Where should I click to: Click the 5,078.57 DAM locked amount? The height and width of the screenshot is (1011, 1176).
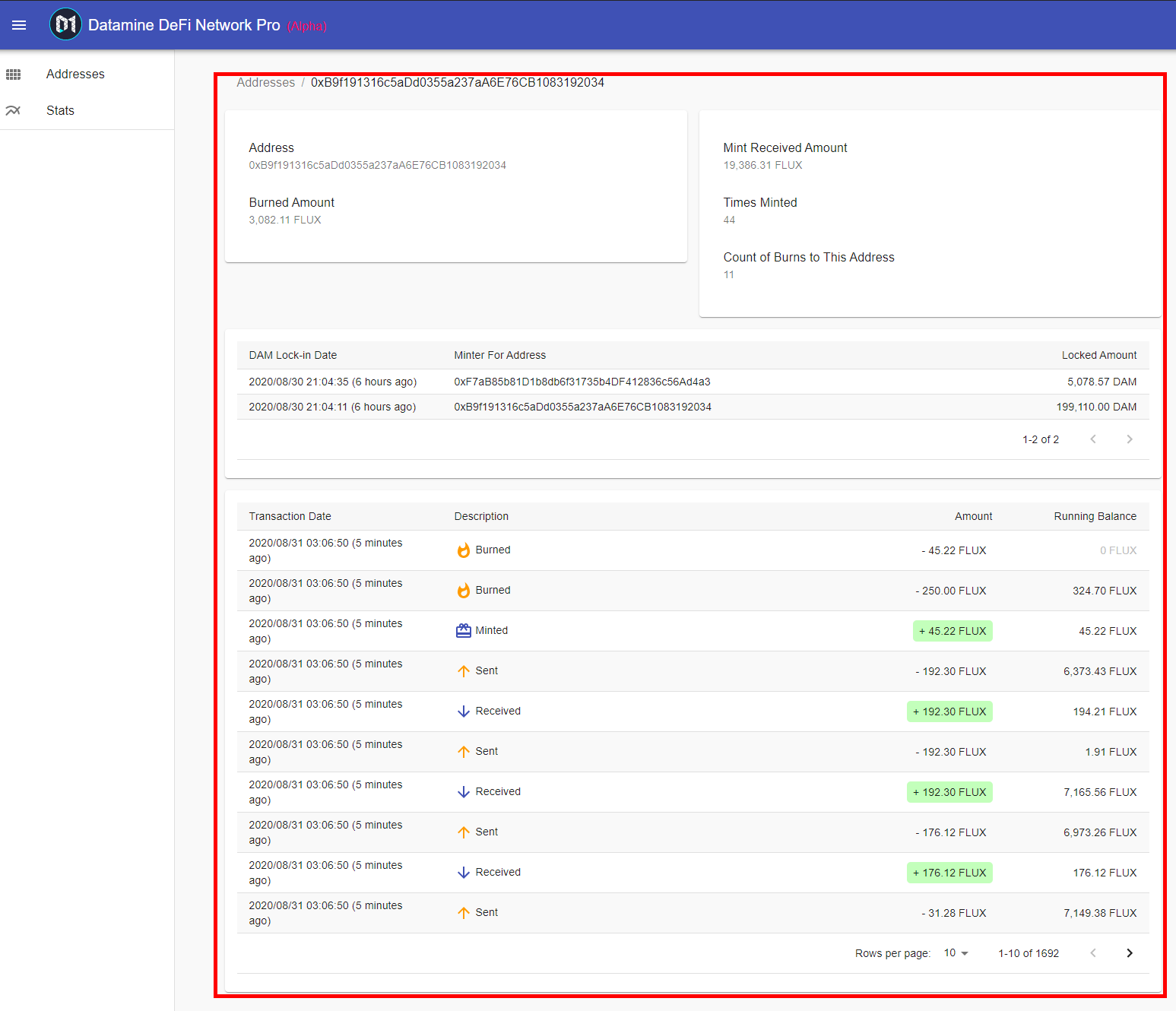coord(1102,382)
